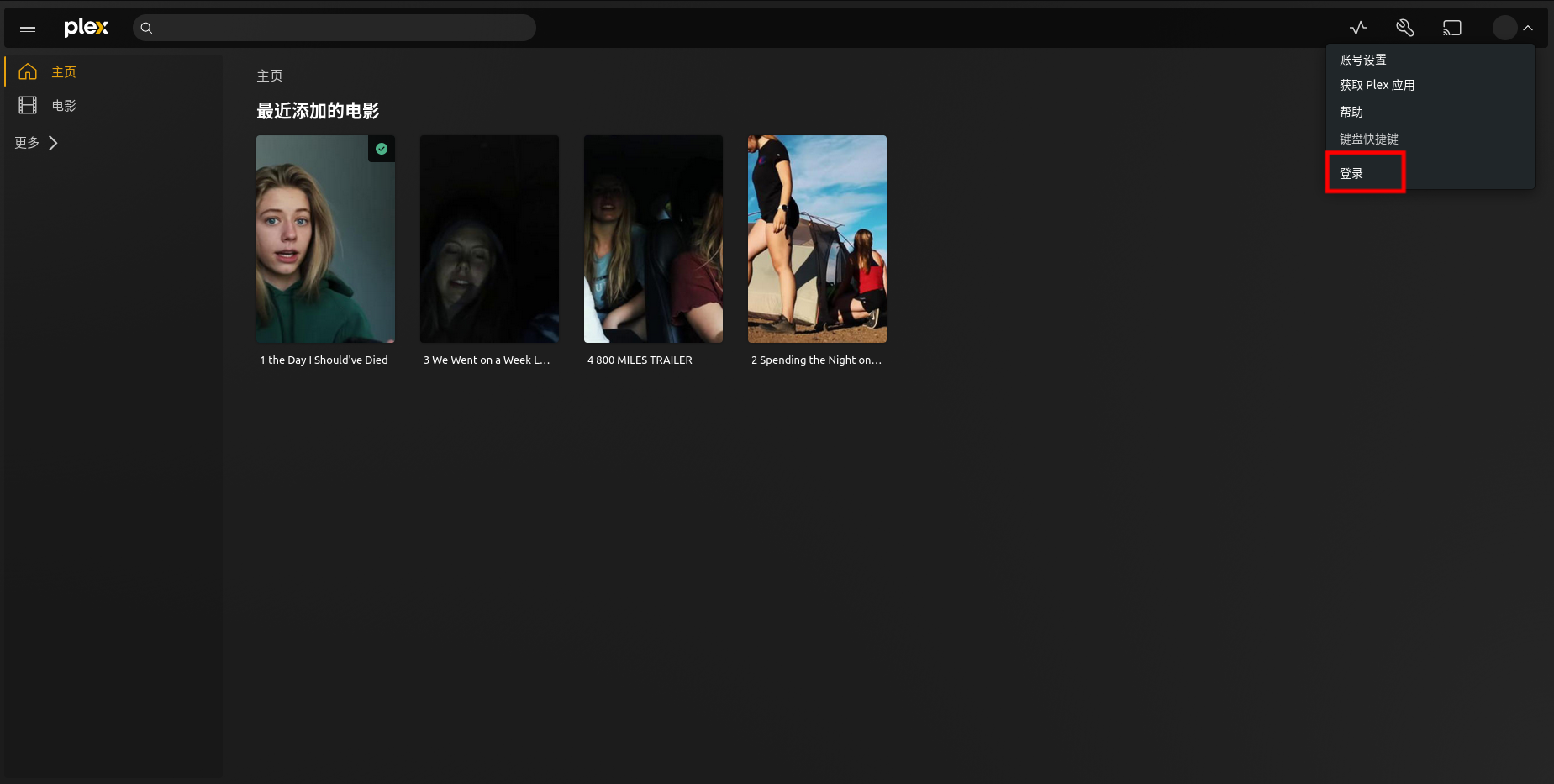Open poster for We Went on a Week

[489, 239]
